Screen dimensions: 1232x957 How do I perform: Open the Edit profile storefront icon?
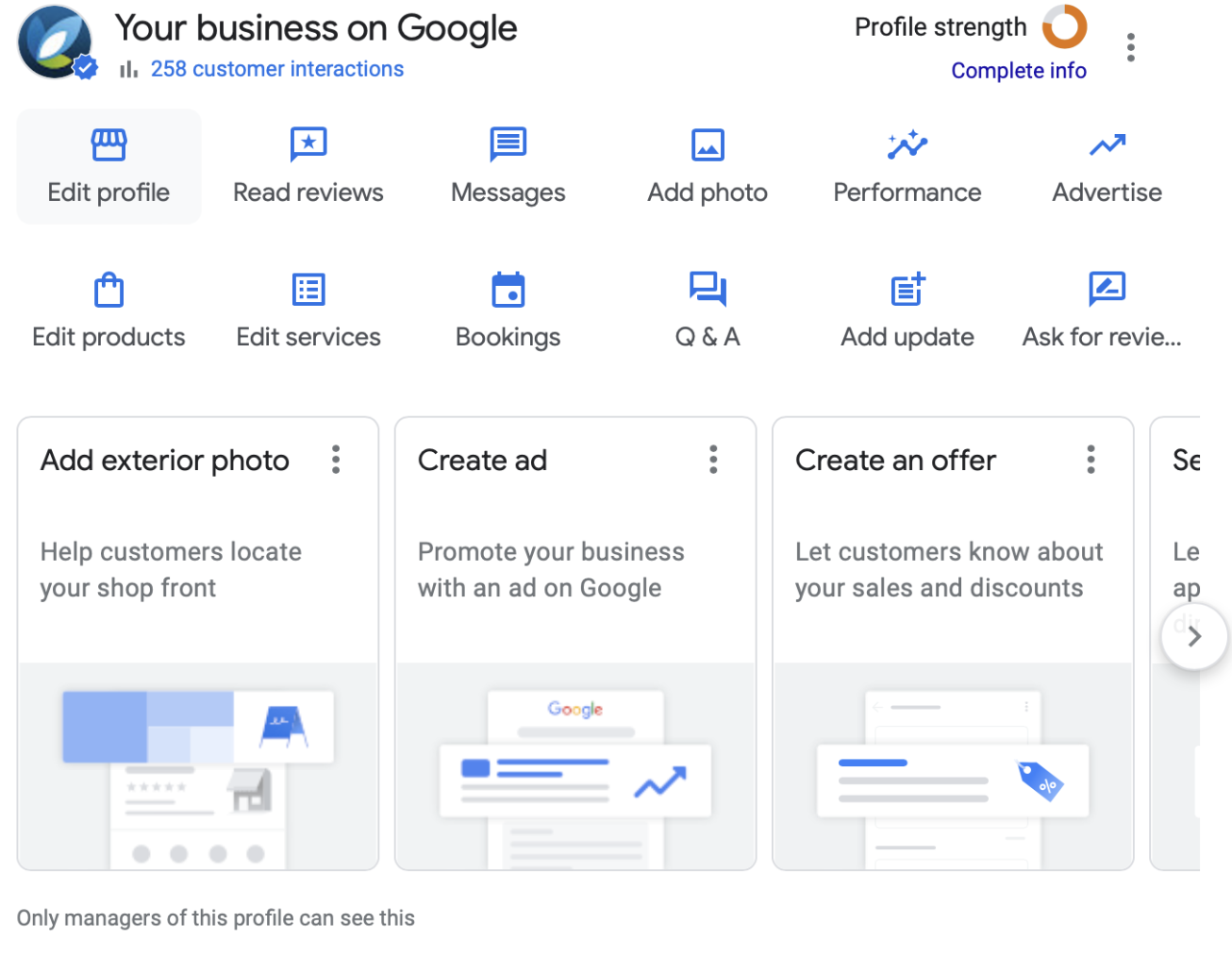pos(108,144)
